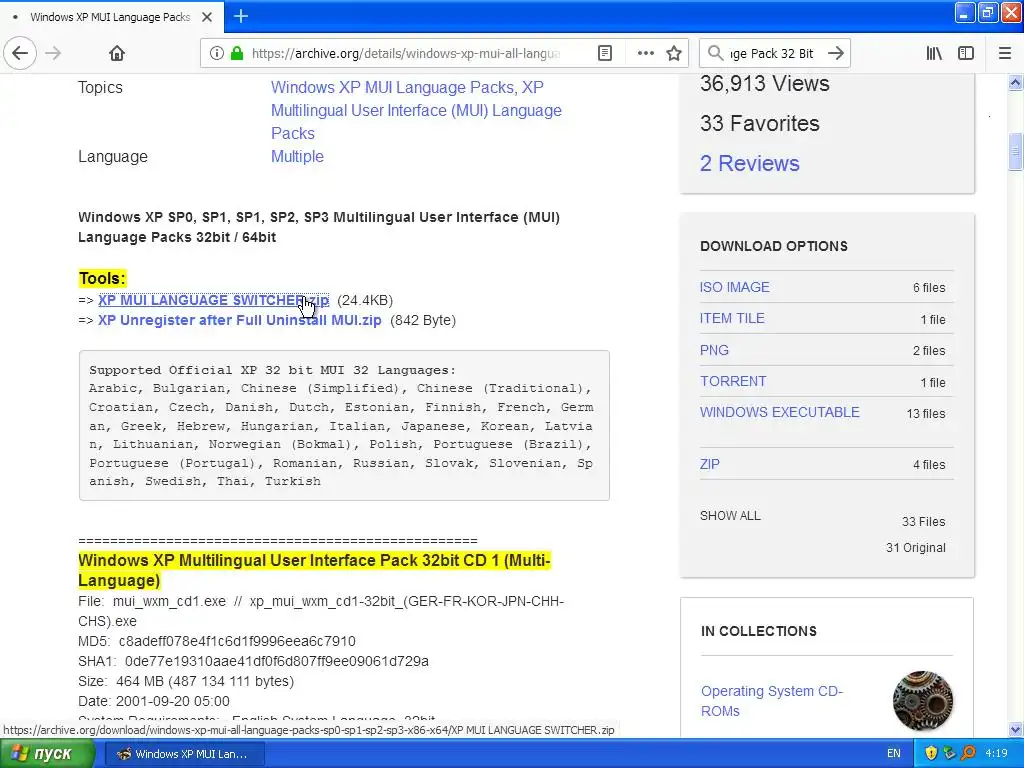Download XP Unregister after Full Uninstall MUI.zip
This screenshot has height=768, width=1024.
pos(240,320)
